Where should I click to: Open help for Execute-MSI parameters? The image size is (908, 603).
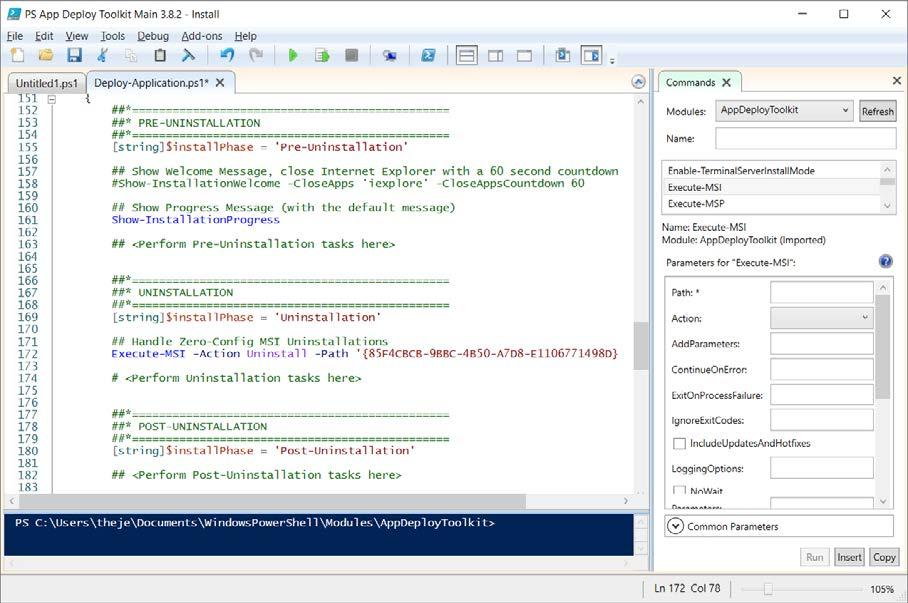[885, 262]
